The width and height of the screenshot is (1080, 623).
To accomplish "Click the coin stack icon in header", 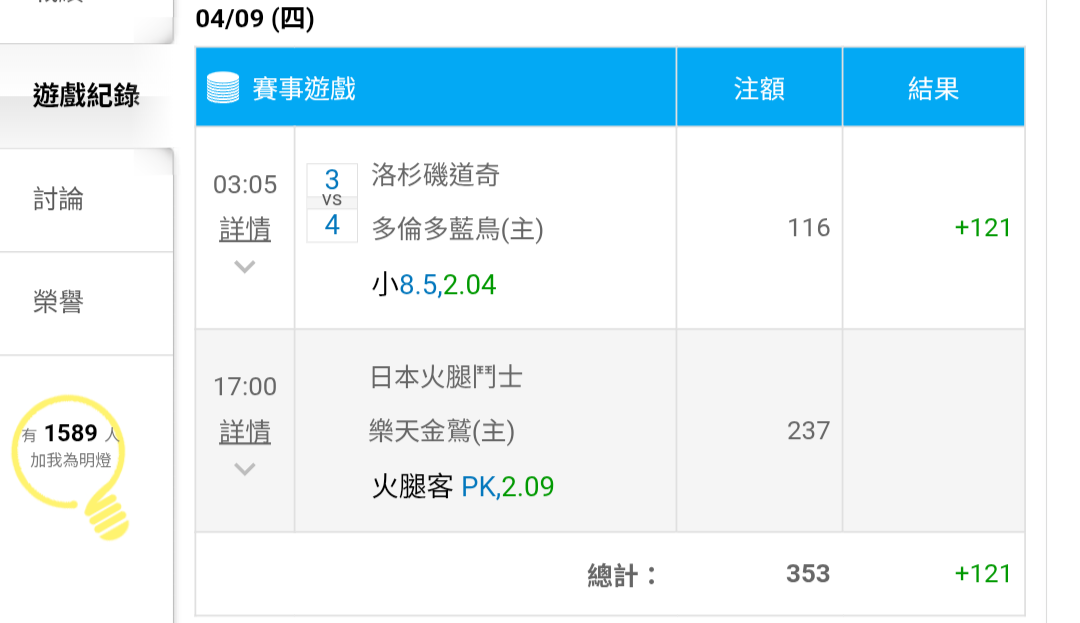I will [223, 88].
